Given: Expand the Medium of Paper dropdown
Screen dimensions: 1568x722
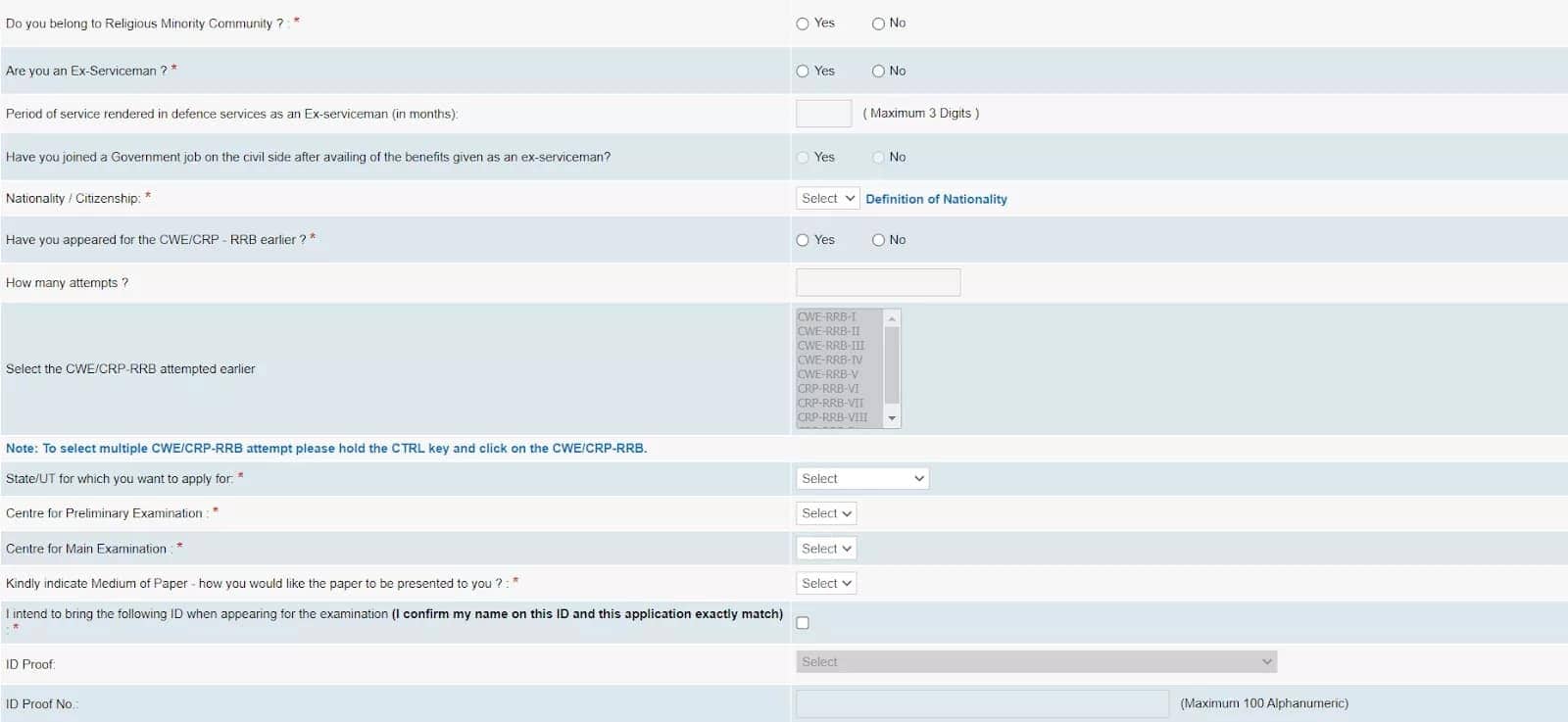Looking at the screenshot, I should (x=826, y=584).
